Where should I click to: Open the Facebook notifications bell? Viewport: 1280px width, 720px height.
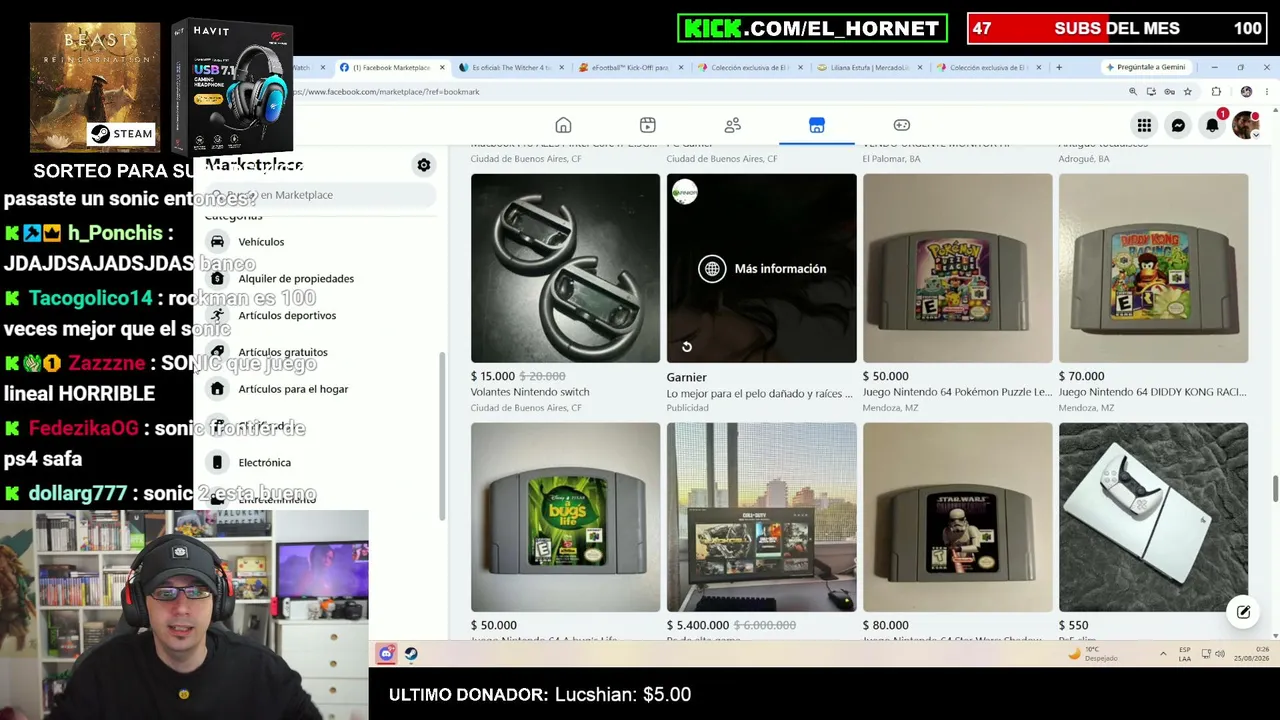coord(1212,125)
